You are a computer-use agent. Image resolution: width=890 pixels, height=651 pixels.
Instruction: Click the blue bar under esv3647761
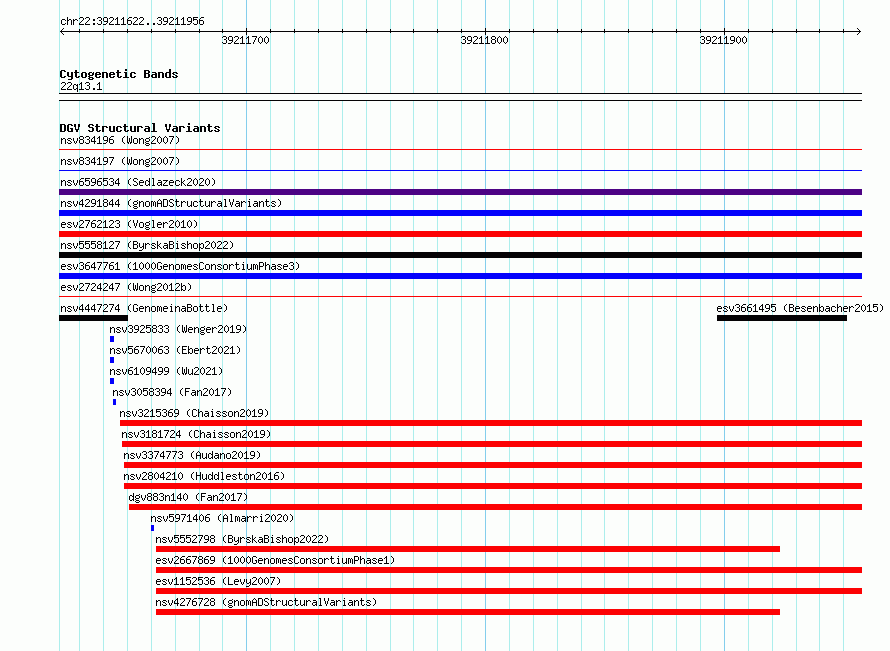(x=460, y=276)
